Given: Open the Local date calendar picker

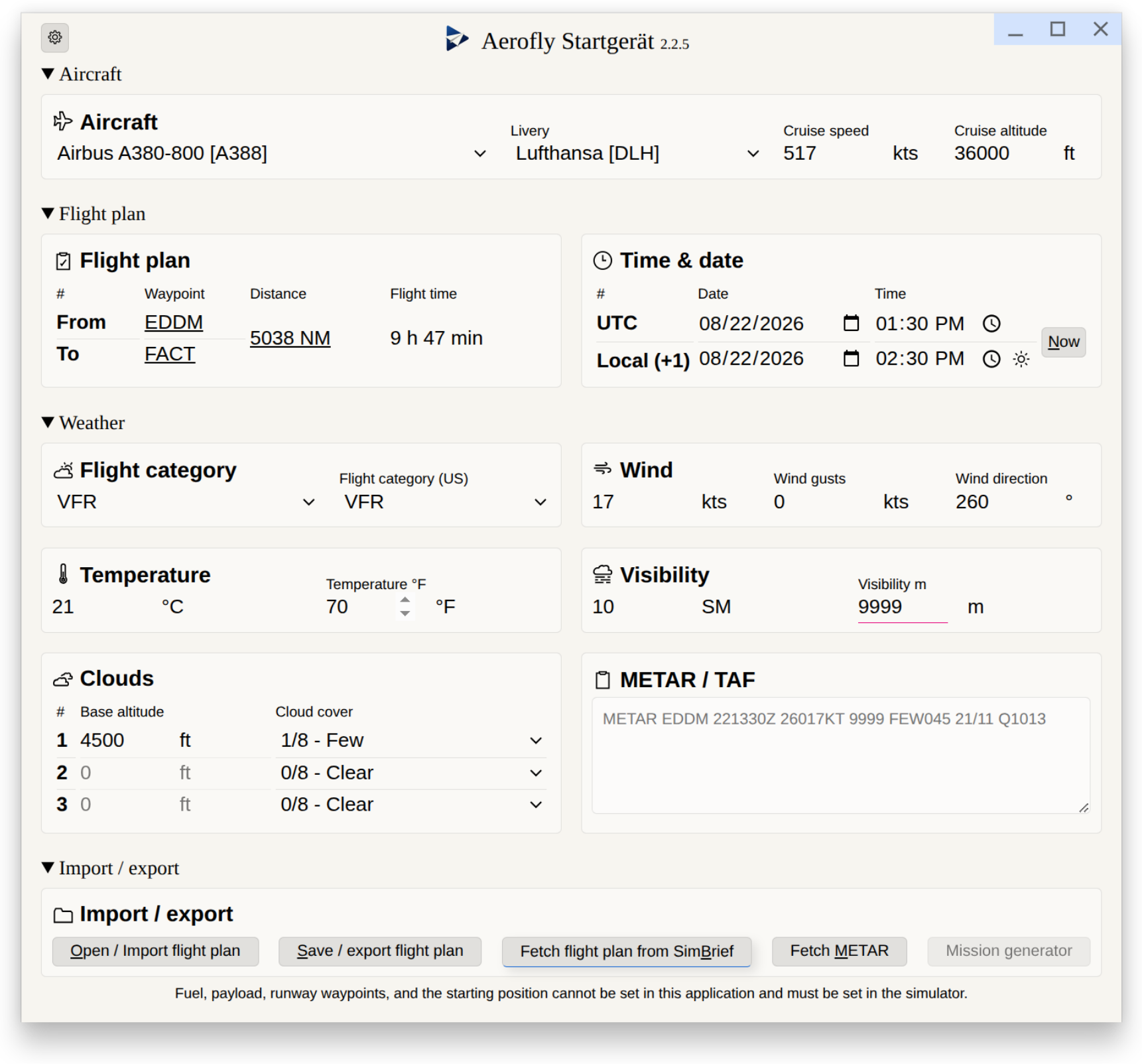Looking at the screenshot, I should click(851, 358).
